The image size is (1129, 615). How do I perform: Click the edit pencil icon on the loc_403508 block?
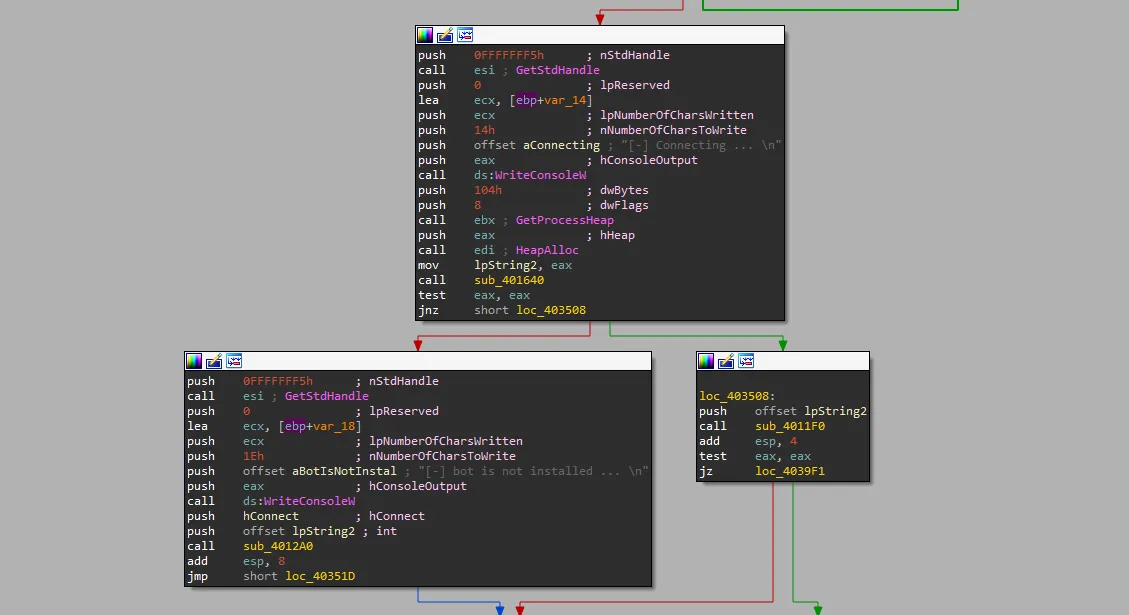tap(726, 361)
